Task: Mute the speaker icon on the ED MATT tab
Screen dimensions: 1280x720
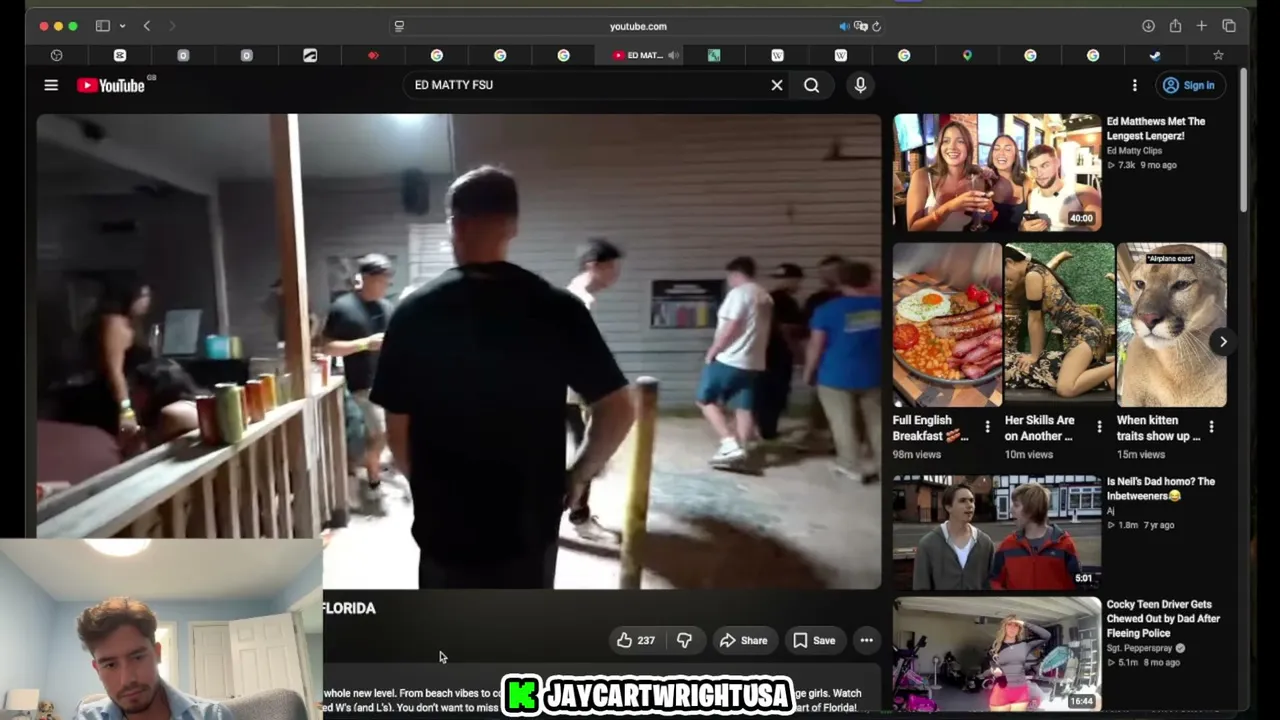Action: (x=673, y=55)
